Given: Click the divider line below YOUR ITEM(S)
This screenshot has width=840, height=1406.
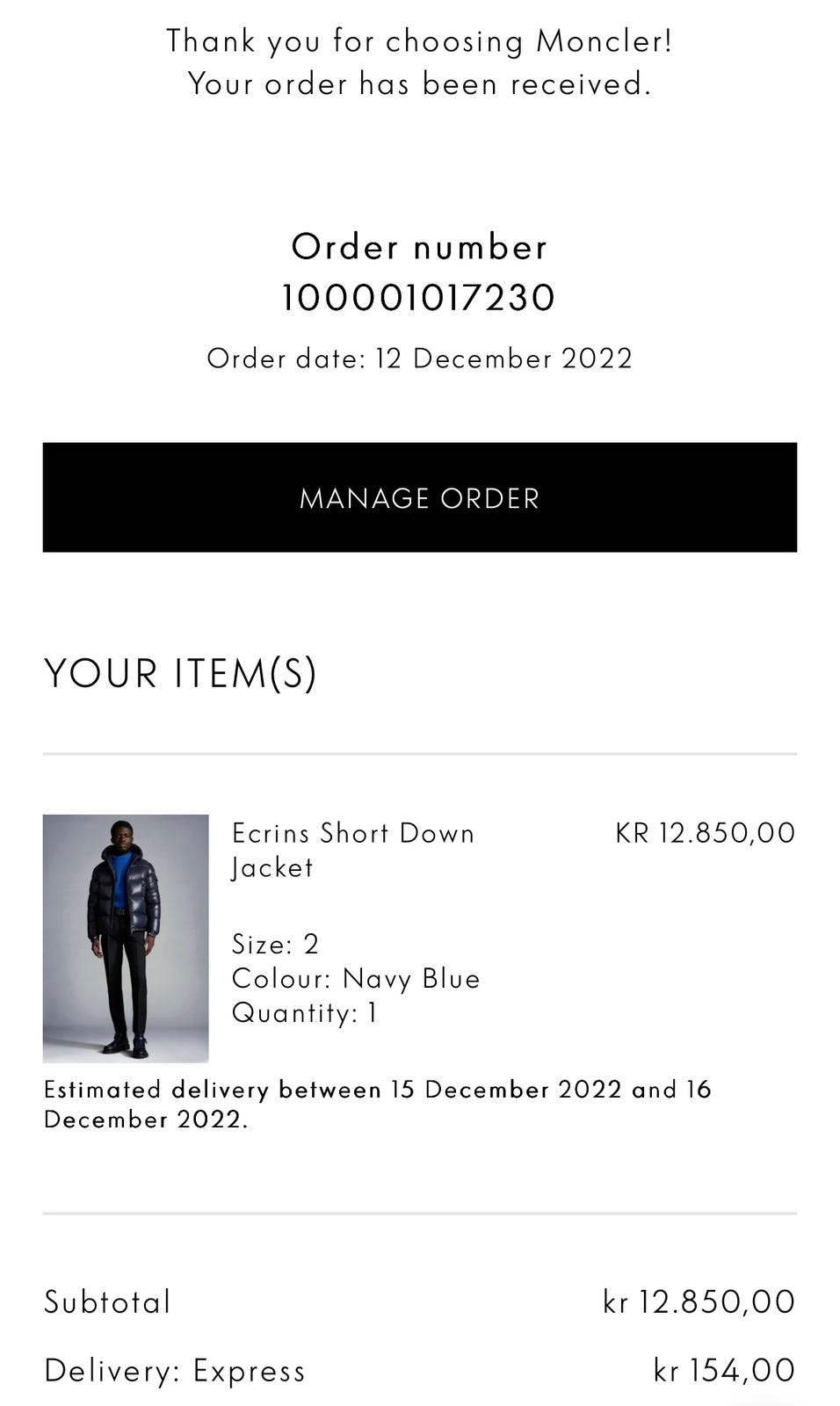Looking at the screenshot, I should pyautogui.click(x=419, y=754).
